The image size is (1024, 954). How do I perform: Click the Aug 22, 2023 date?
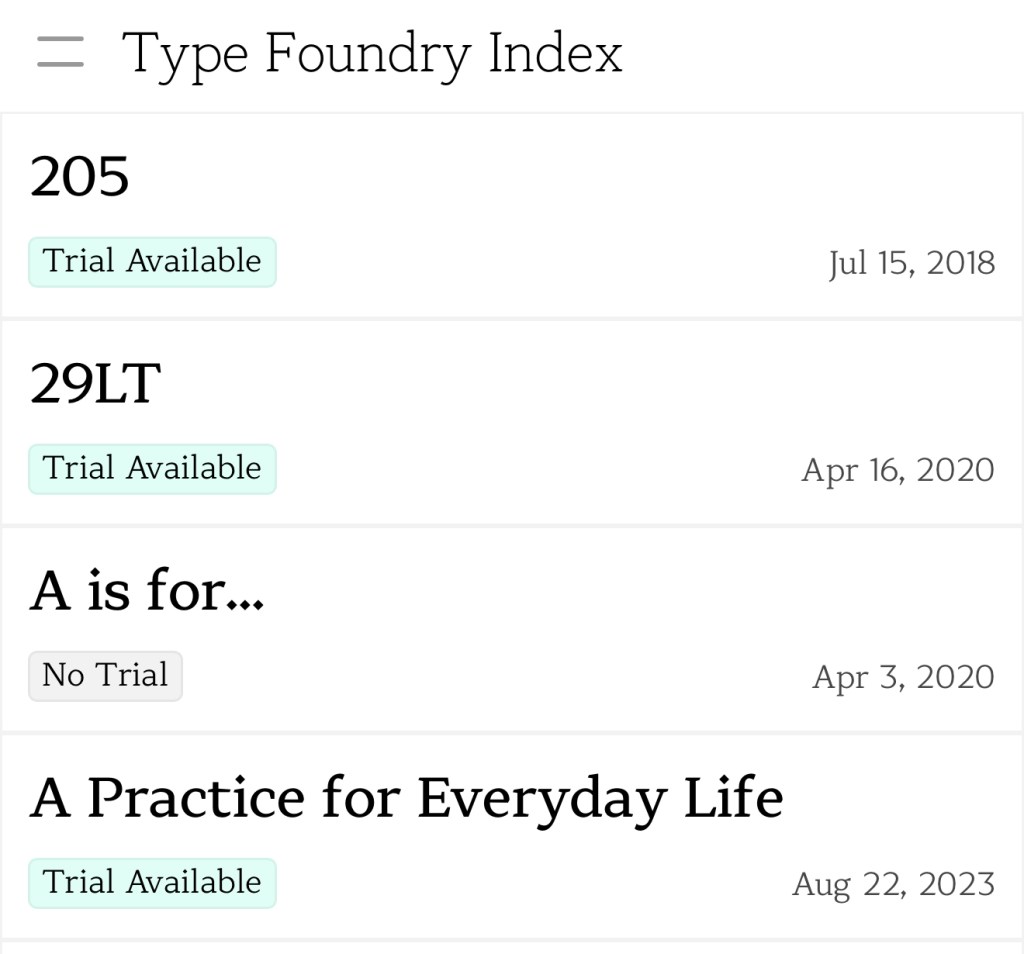point(893,884)
